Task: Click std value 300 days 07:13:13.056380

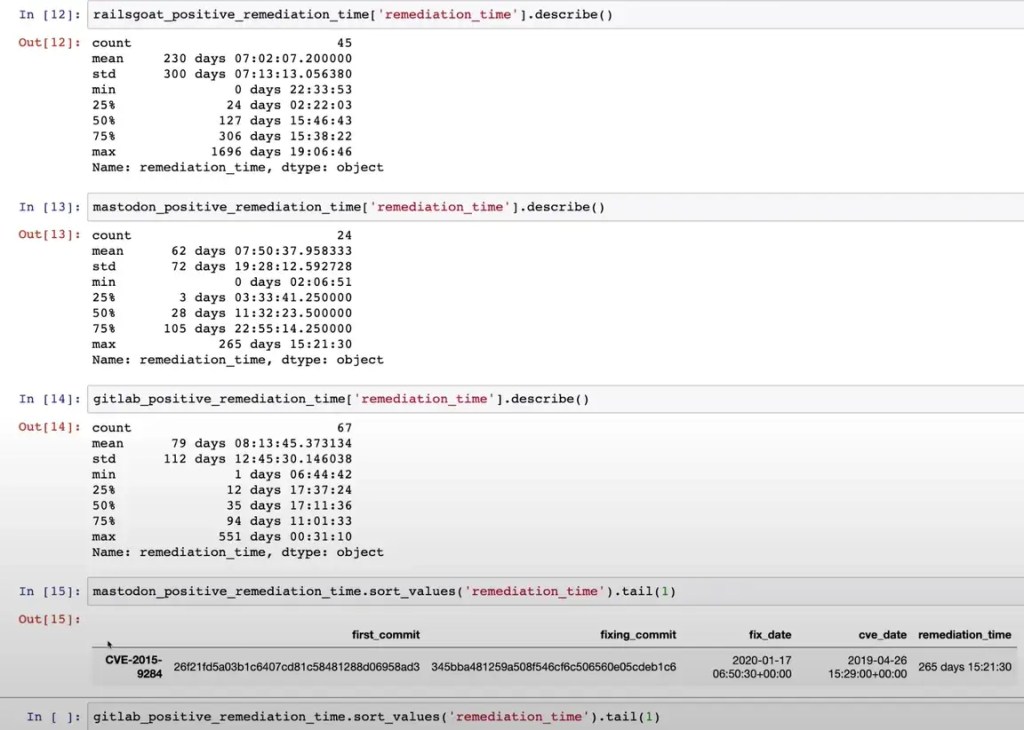Action: (x=257, y=74)
